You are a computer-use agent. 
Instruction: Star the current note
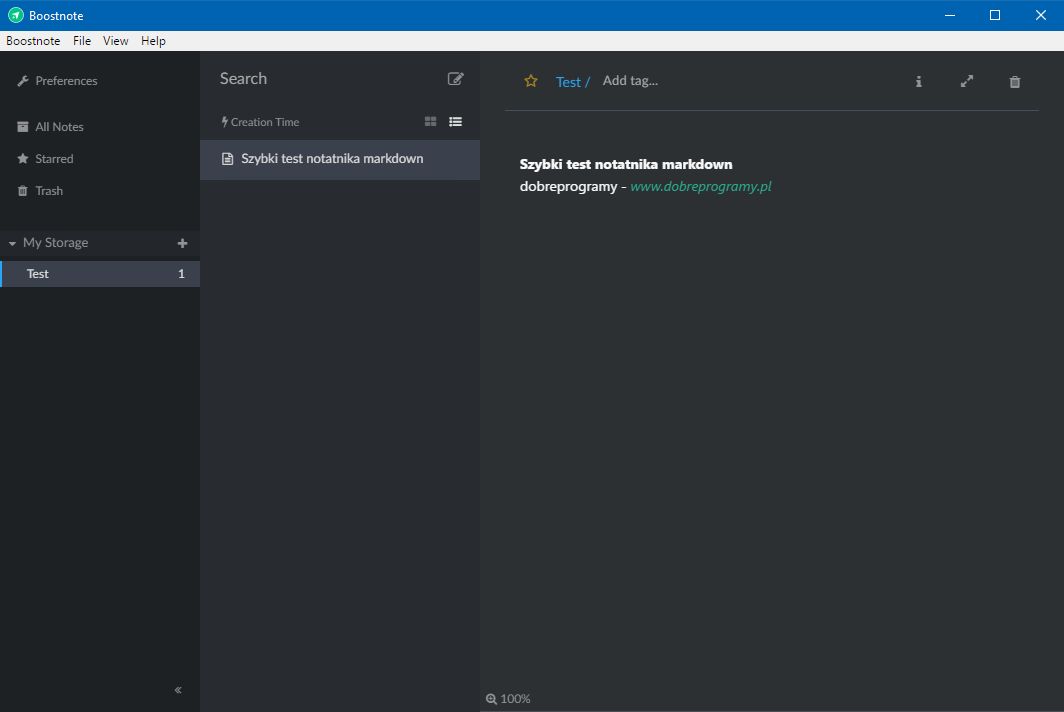coord(531,81)
